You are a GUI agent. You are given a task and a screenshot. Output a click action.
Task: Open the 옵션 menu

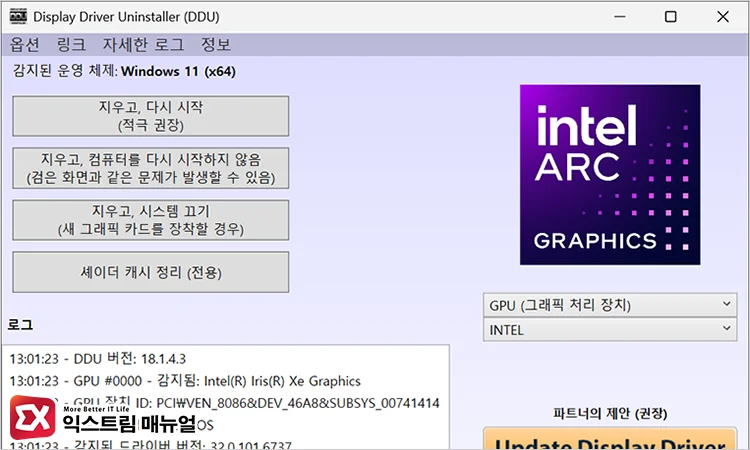pos(24,44)
